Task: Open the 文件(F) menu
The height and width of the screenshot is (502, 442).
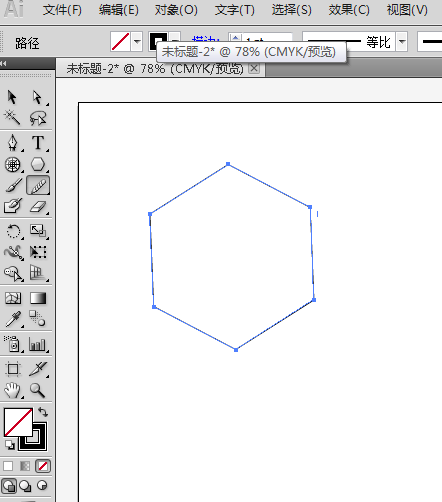Action: coord(62,10)
